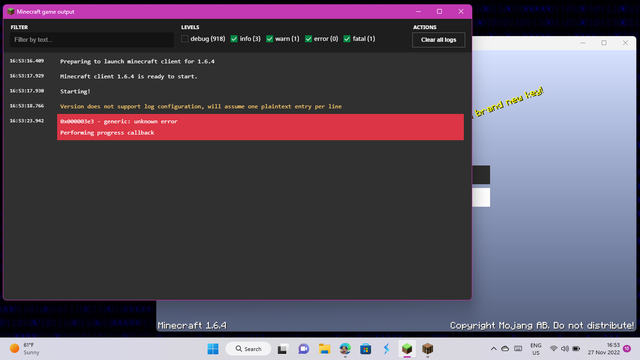Focus the Filter by text input field

point(92,40)
